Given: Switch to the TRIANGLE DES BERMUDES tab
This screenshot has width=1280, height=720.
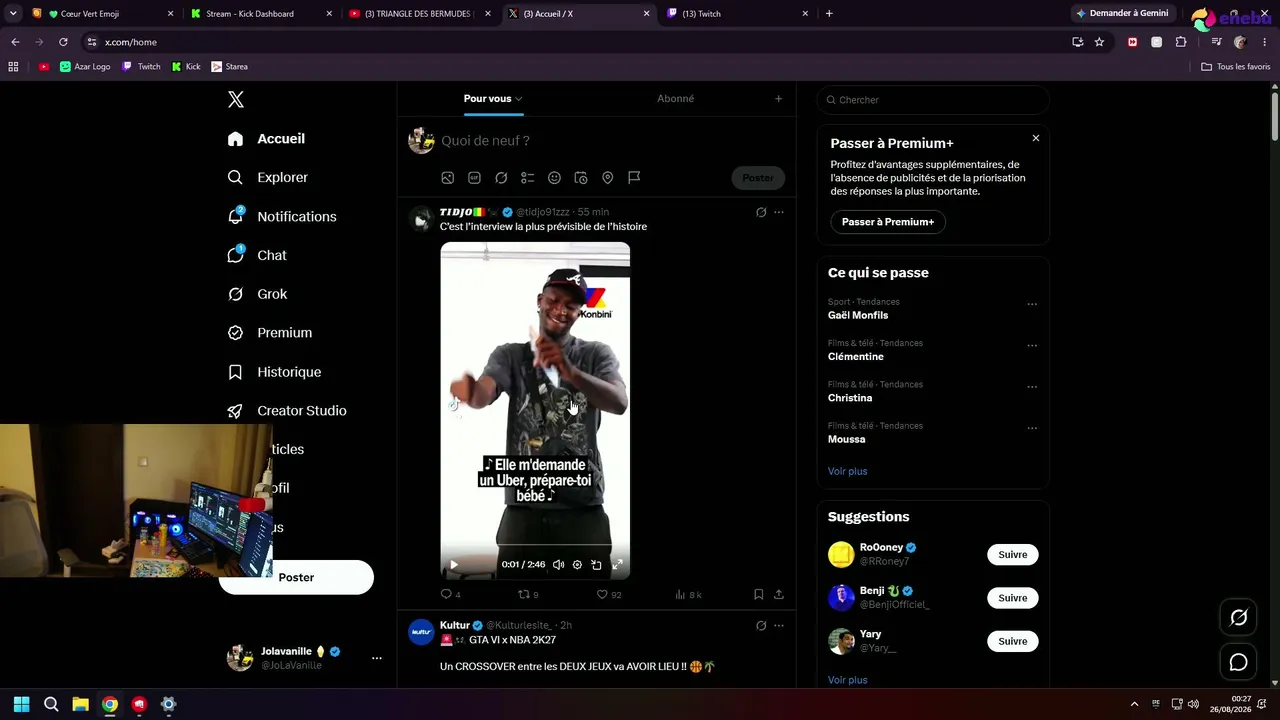Looking at the screenshot, I should (x=420, y=14).
